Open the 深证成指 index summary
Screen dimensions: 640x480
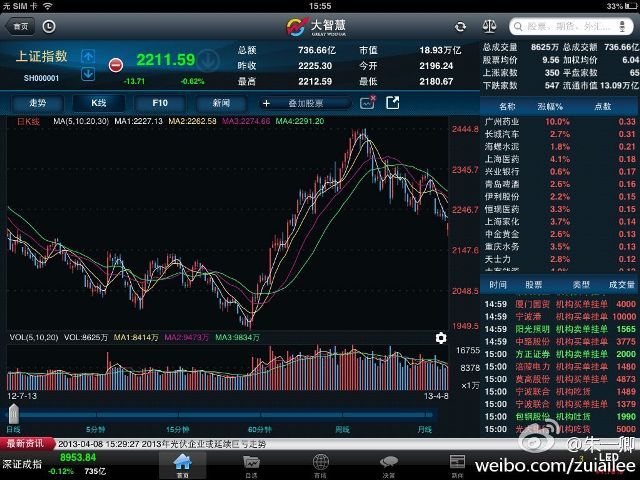(x=53, y=464)
